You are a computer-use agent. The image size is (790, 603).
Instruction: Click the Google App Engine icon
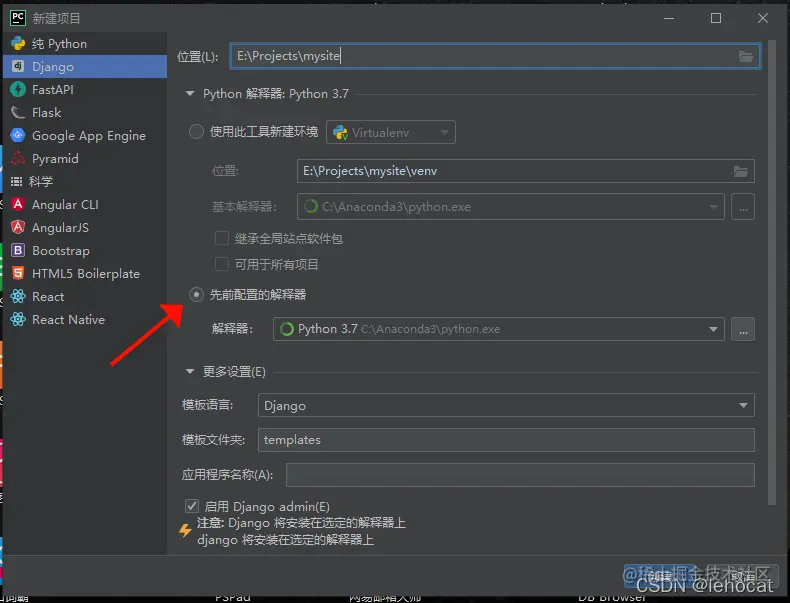pos(18,136)
